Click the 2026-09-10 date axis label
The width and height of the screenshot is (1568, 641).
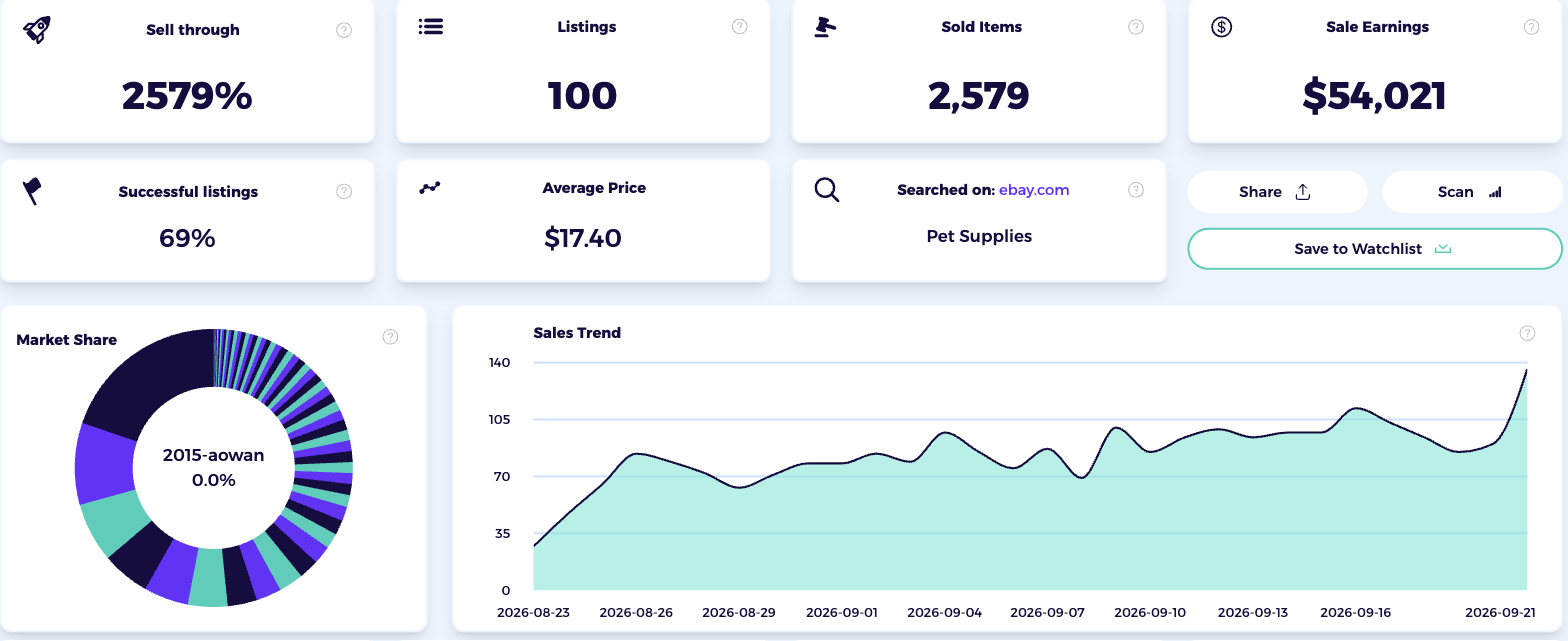point(1150,612)
